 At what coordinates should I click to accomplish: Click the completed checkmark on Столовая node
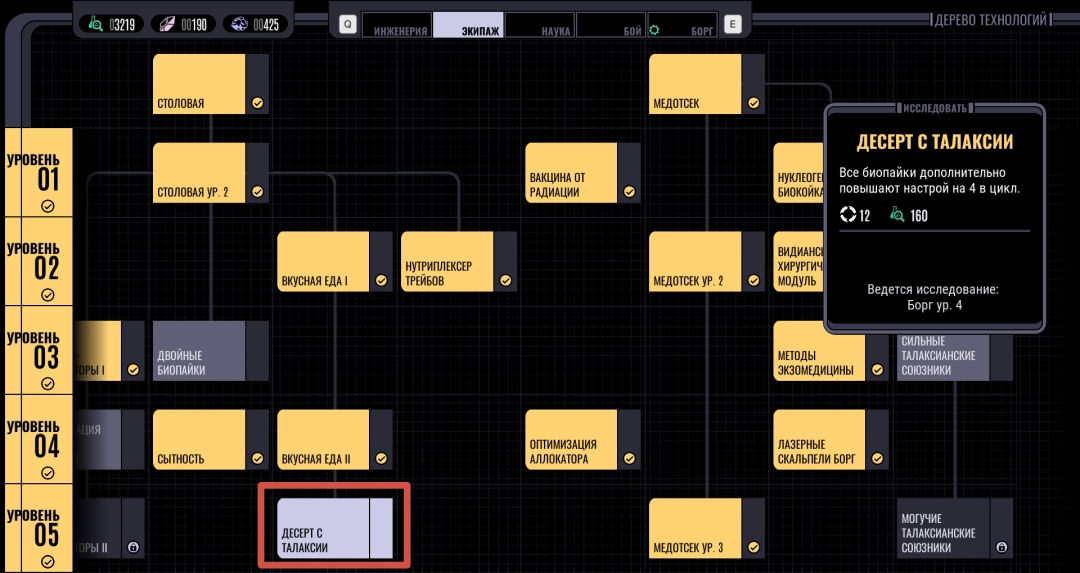(x=257, y=103)
